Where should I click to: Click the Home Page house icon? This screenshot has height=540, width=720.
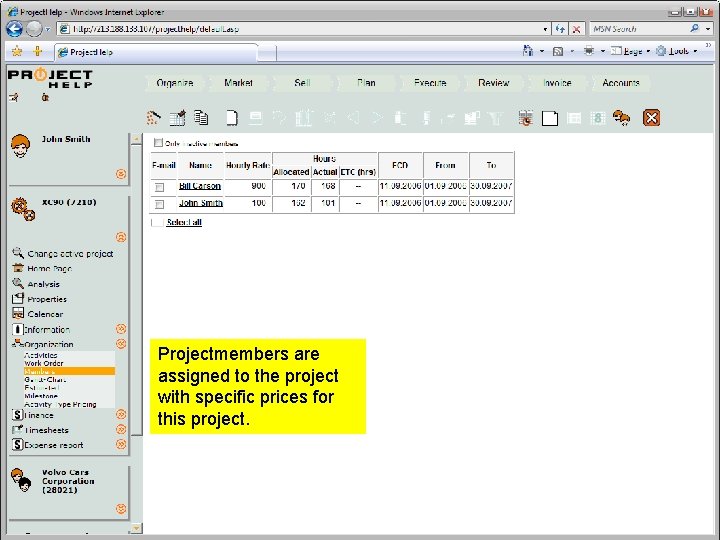18,268
